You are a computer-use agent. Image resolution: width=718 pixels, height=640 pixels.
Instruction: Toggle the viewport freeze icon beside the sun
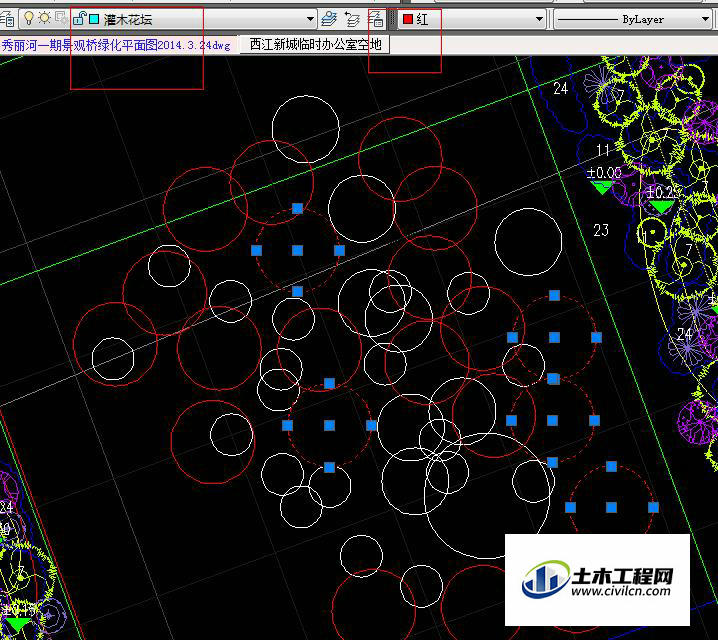61,18
